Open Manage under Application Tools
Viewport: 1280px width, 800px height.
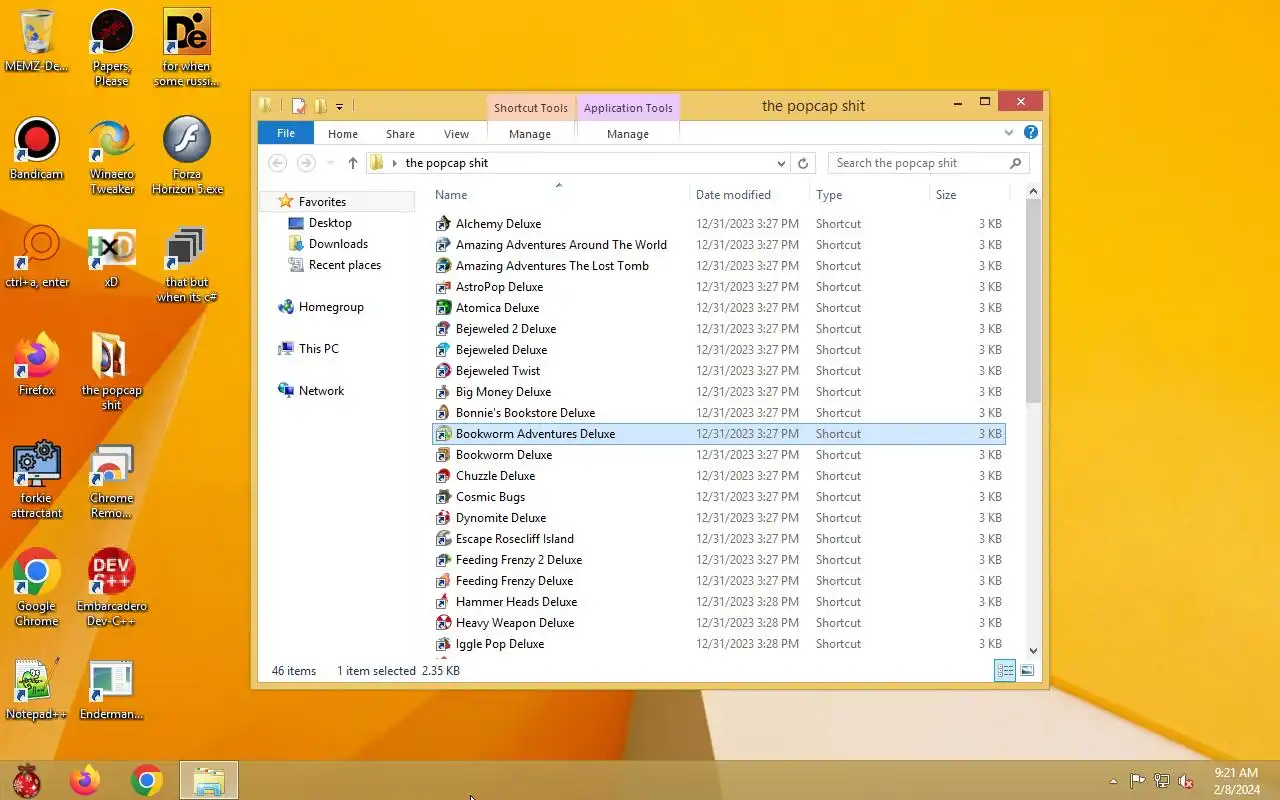click(x=628, y=133)
